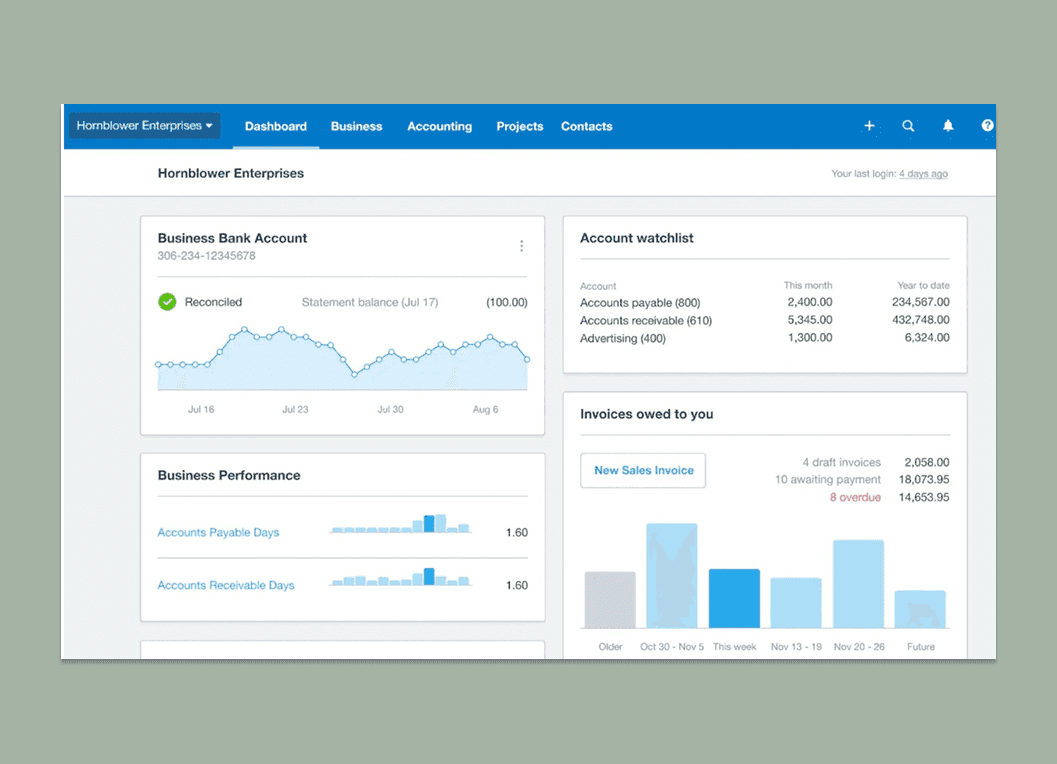Open the search icon in top bar
Image resolution: width=1057 pixels, height=764 pixels.
pos(908,126)
